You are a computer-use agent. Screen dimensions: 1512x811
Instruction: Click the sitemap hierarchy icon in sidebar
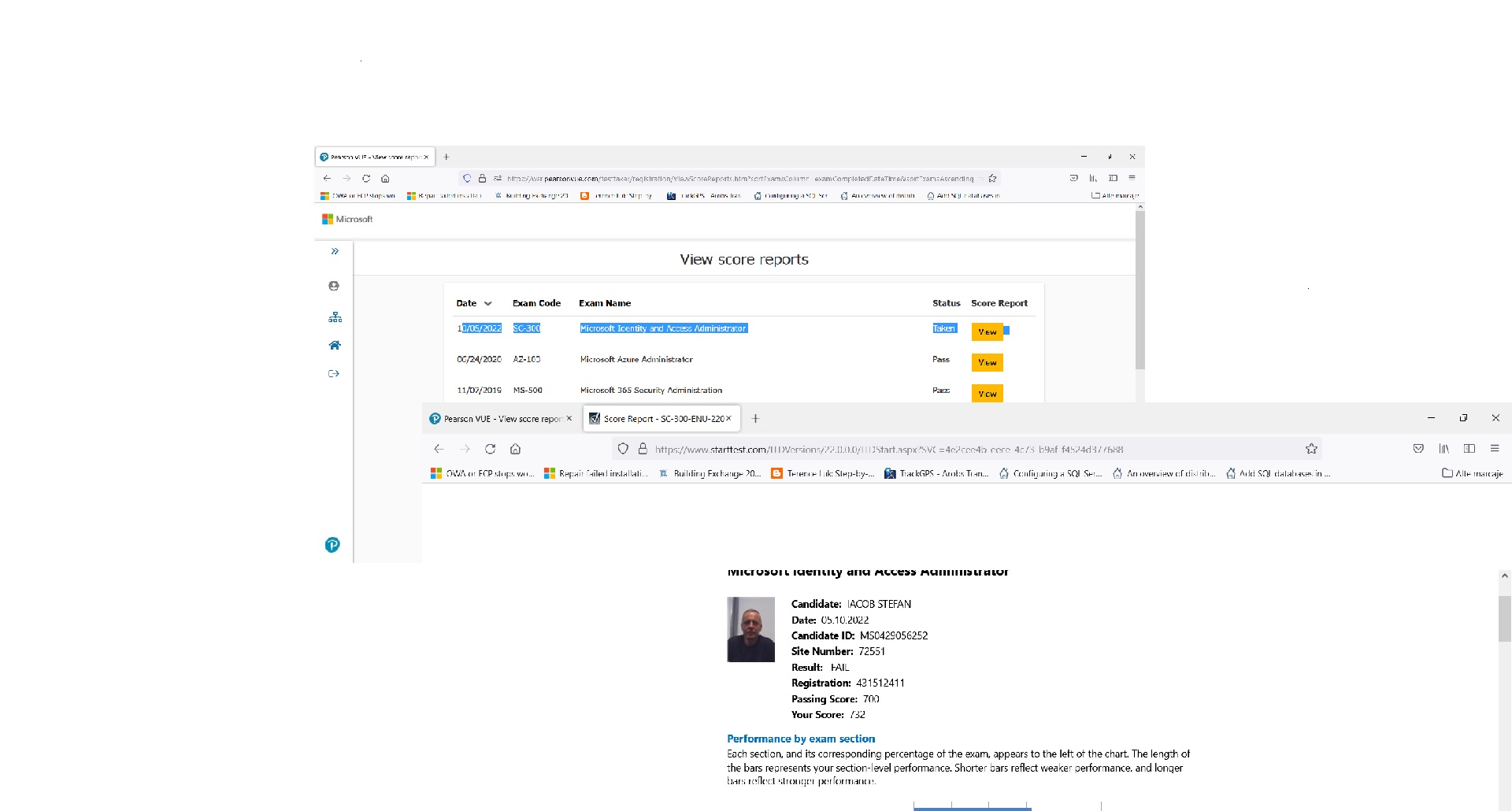click(335, 317)
